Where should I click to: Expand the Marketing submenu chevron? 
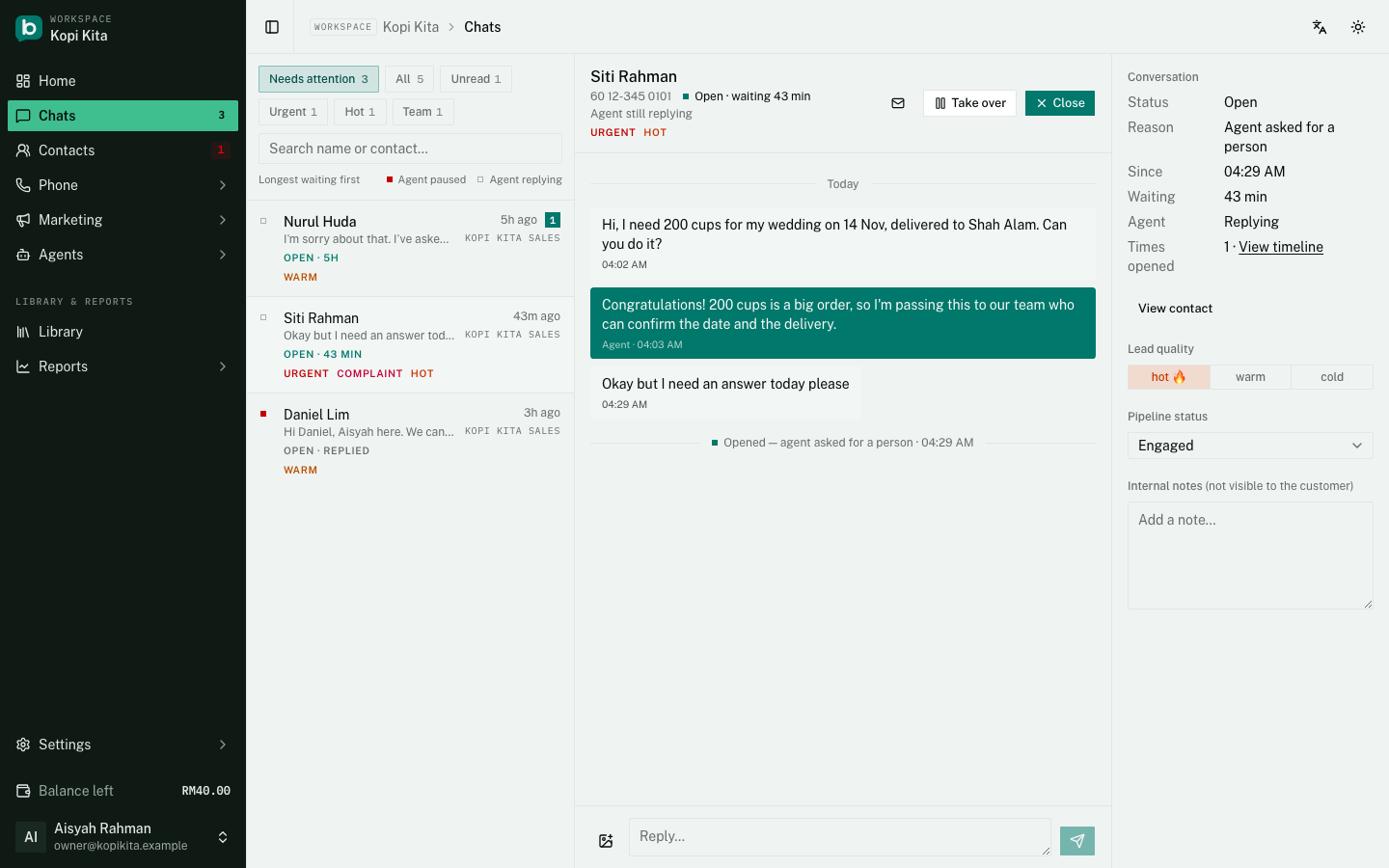223,220
